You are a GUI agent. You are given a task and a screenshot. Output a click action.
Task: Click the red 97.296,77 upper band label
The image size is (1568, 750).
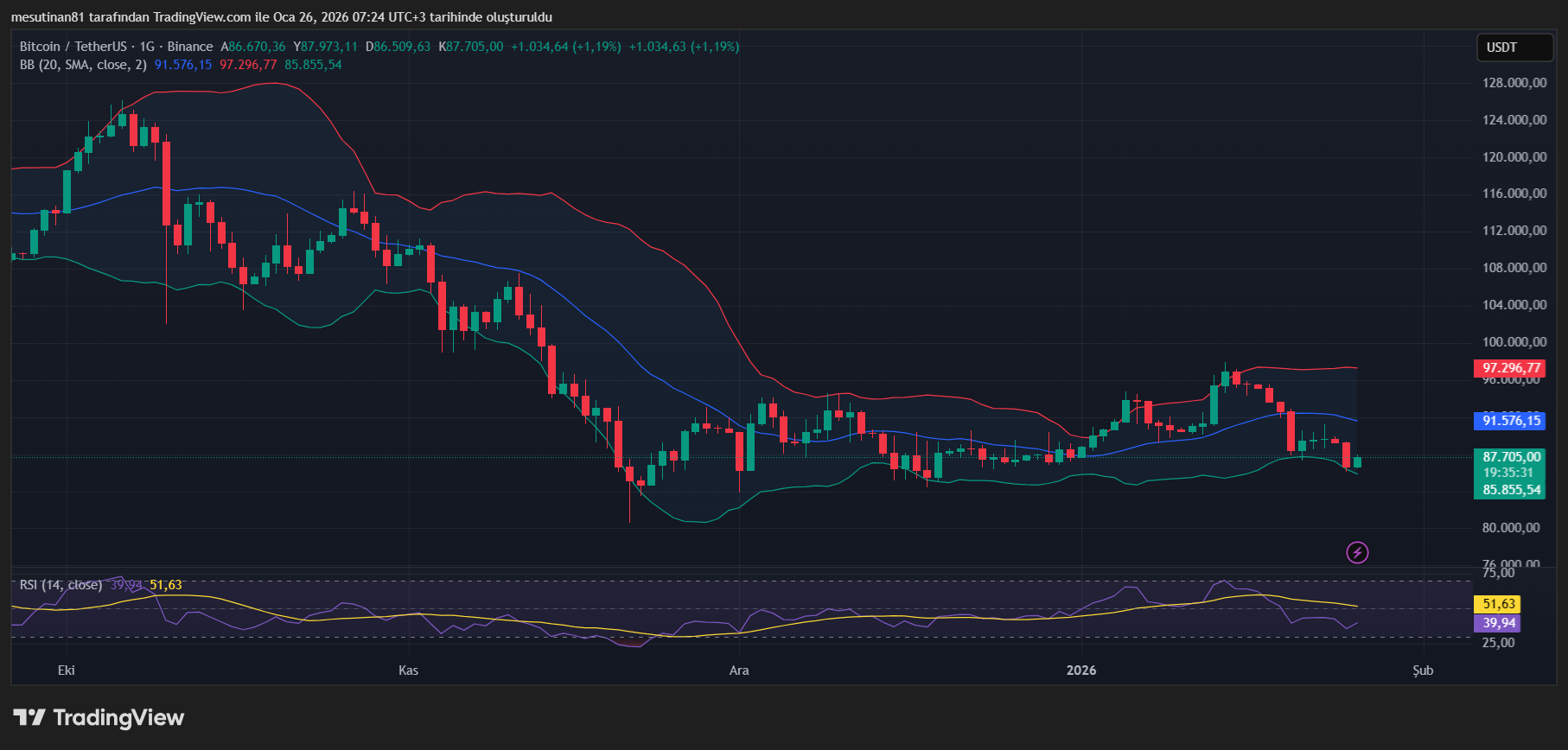(x=1512, y=368)
